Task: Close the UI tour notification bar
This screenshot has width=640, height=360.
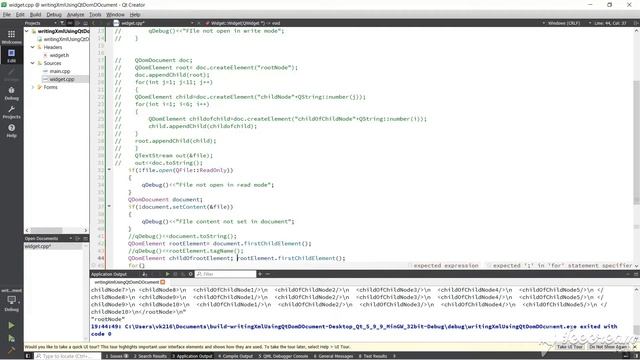Action: click(x=635, y=347)
